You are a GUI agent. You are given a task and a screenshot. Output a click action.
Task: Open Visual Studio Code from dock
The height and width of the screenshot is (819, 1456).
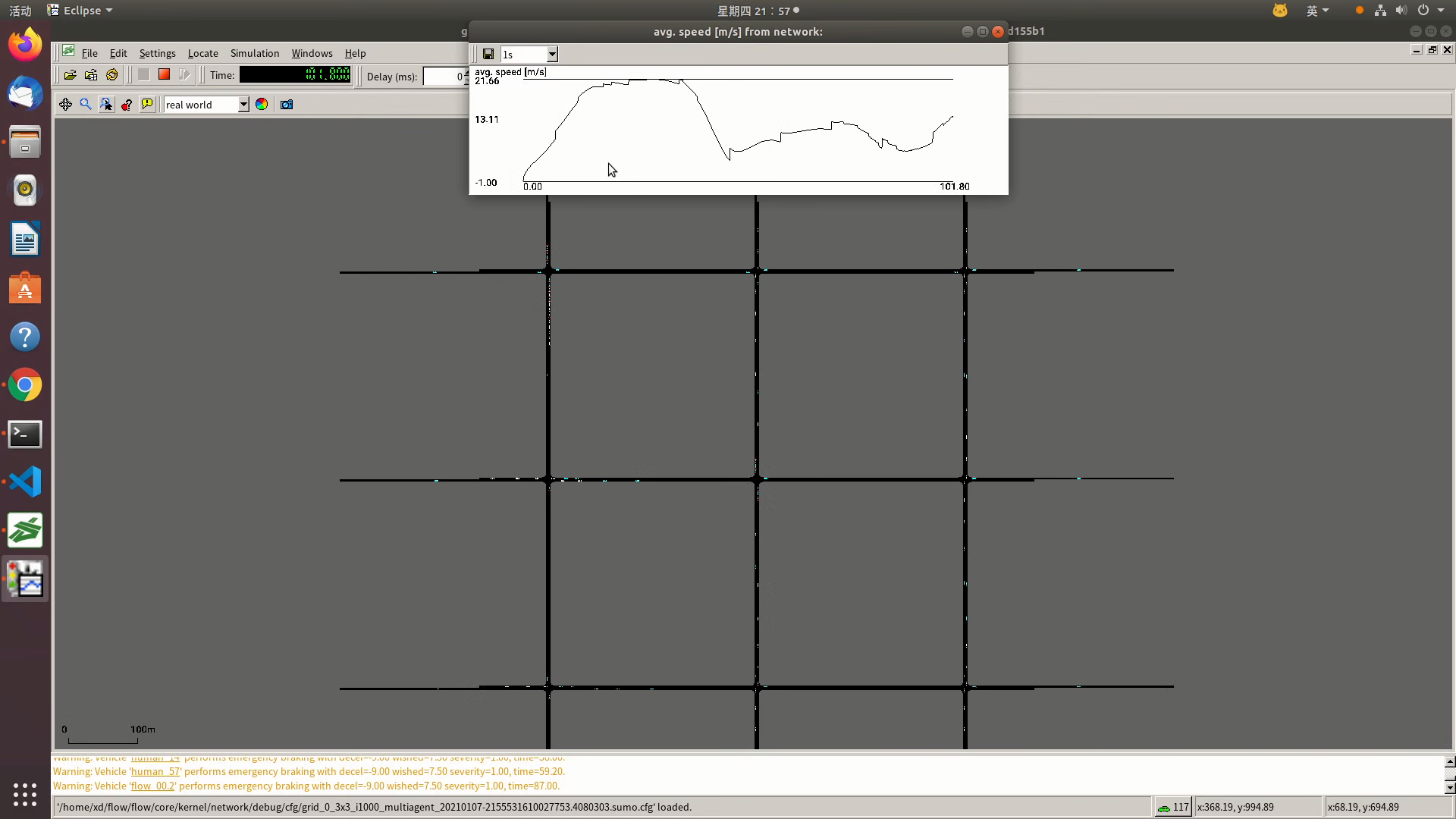[25, 482]
